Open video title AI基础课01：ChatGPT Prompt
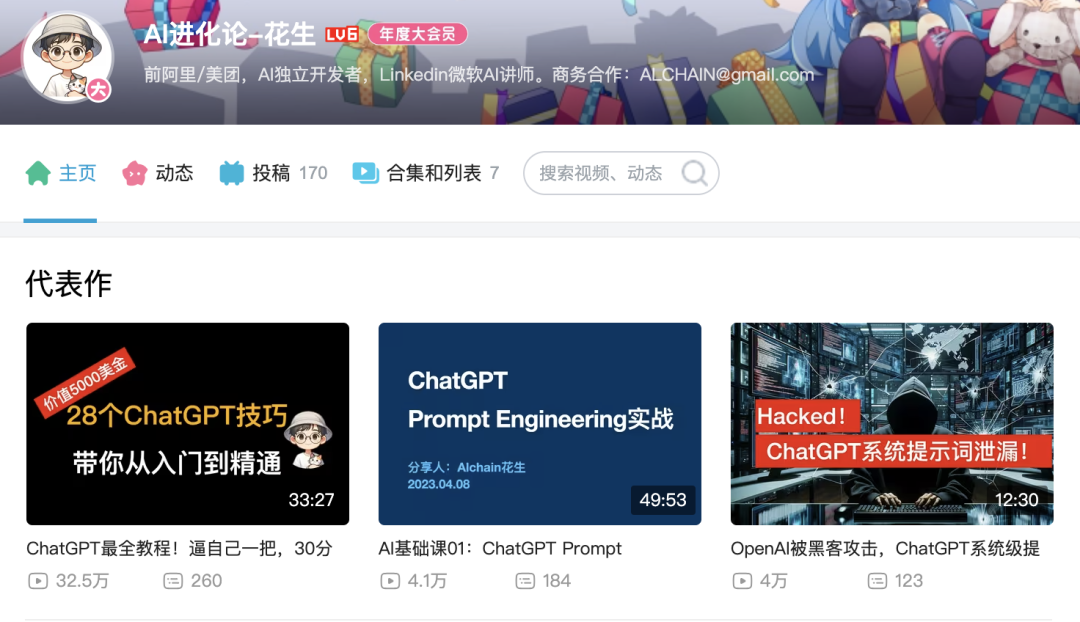 (x=500, y=548)
